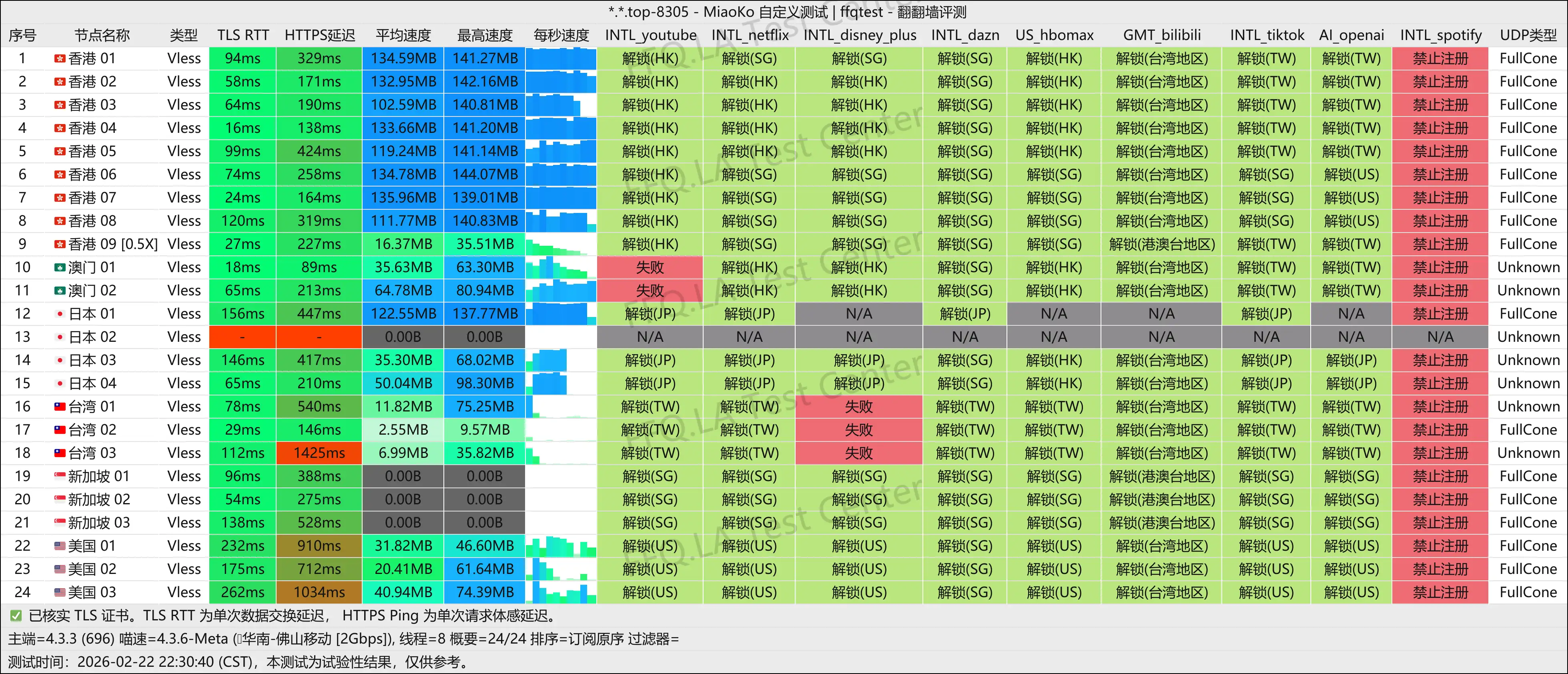
Task: Click the Japan flag icon for node 日本 01
Action: (60, 313)
